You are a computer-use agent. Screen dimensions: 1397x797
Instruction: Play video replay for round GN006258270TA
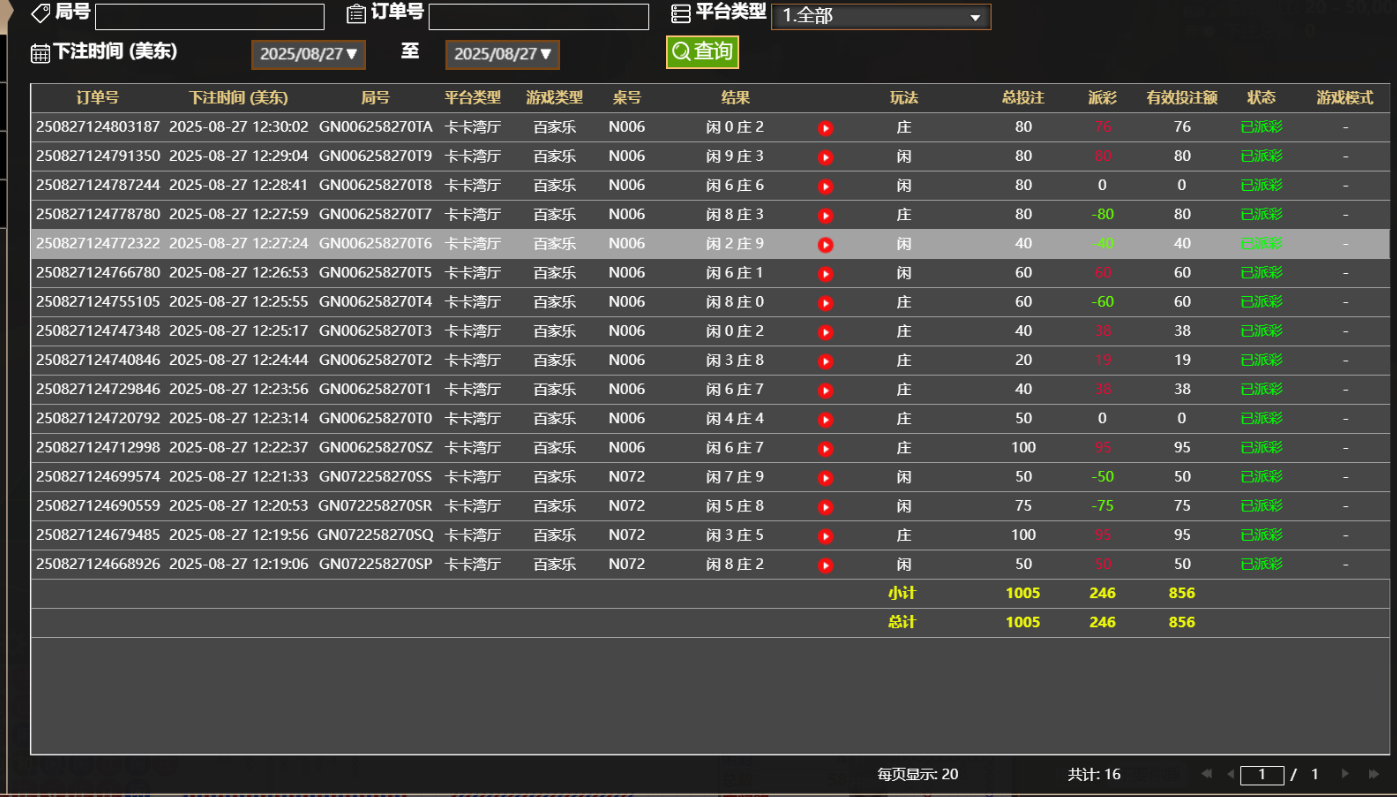coord(825,128)
